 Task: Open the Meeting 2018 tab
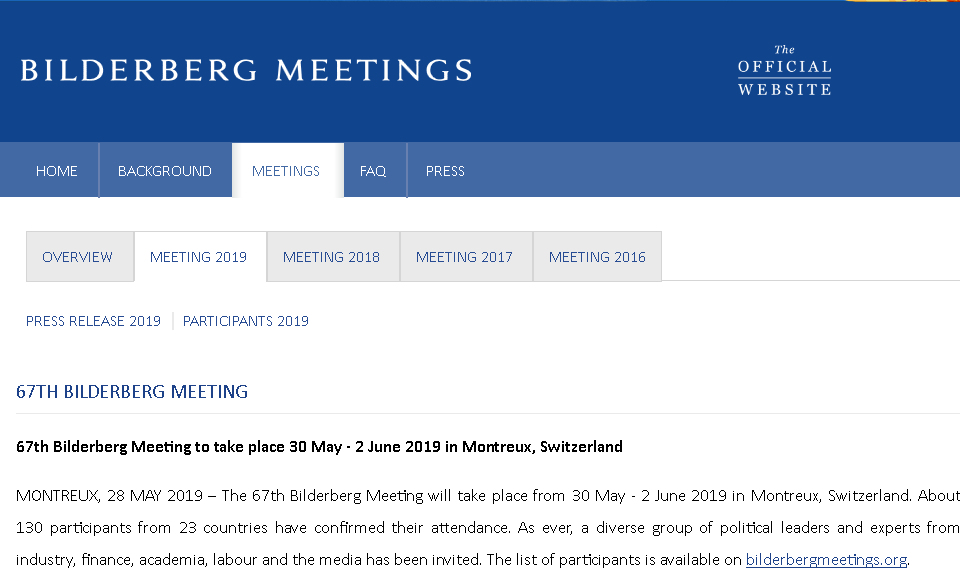point(331,257)
